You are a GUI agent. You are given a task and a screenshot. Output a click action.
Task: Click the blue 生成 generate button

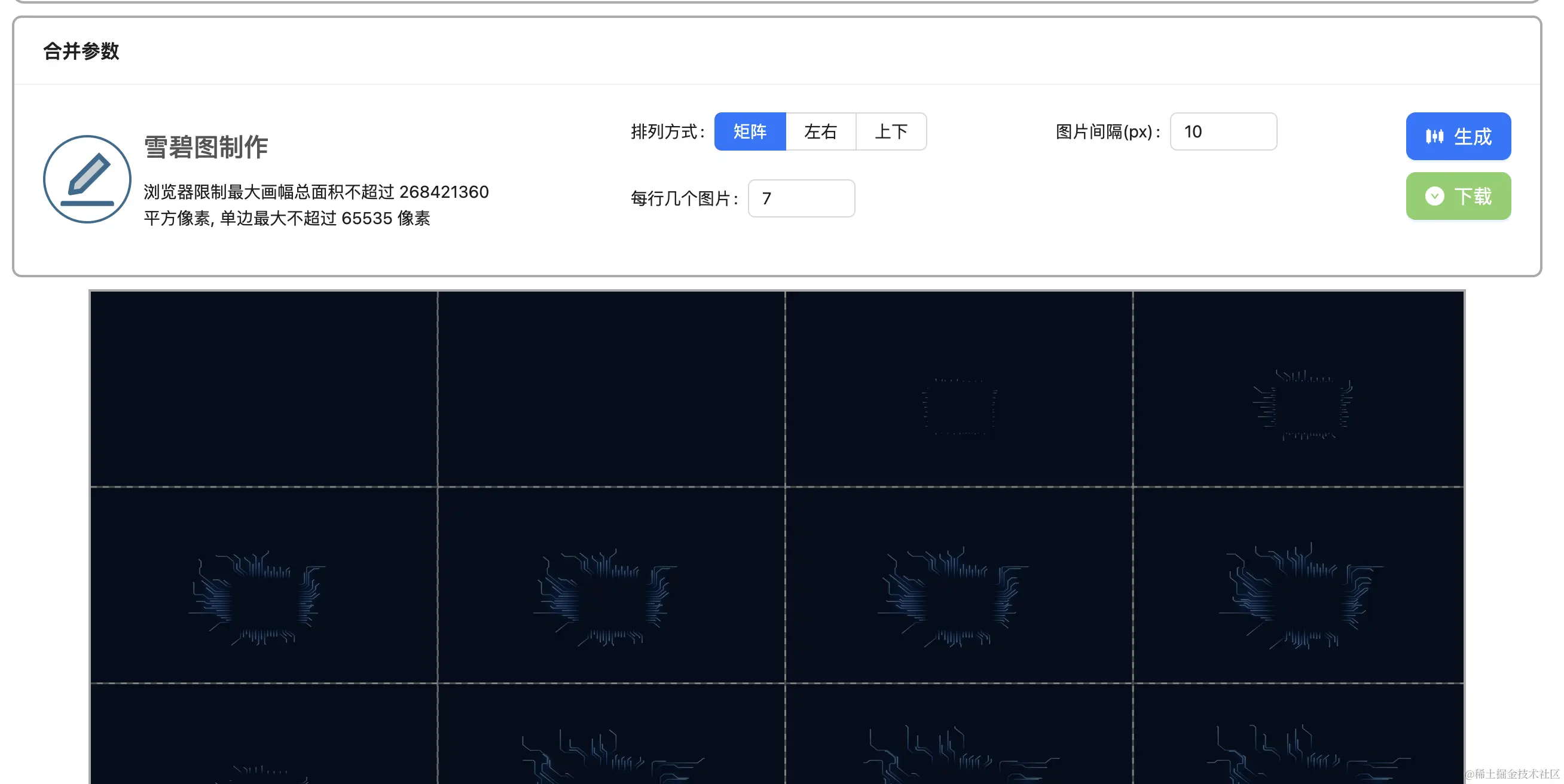[x=1458, y=136]
